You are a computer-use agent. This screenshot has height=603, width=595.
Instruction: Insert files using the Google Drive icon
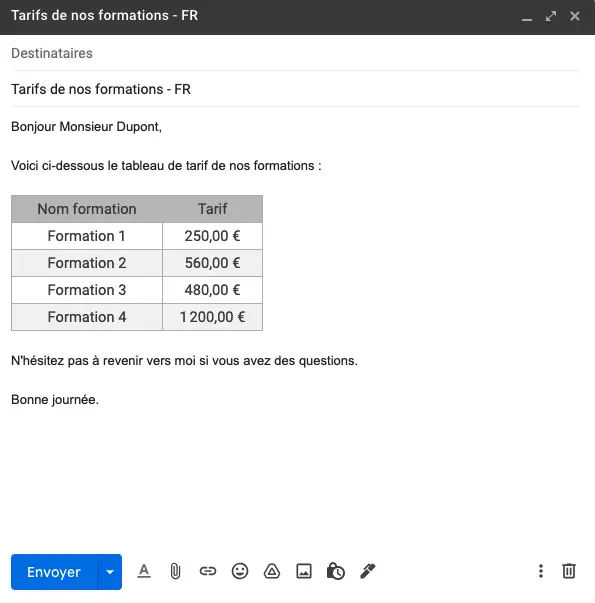click(x=272, y=571)
